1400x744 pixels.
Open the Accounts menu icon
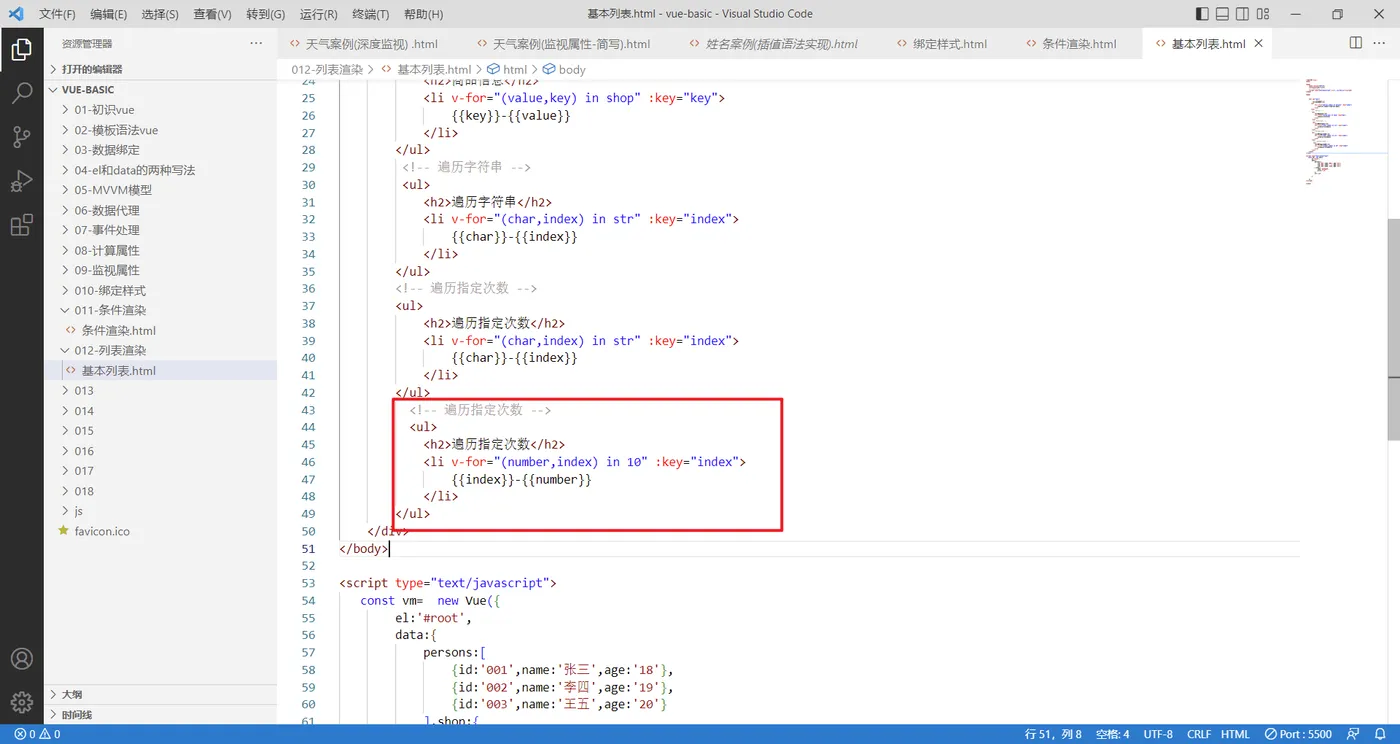(x=21, y=659)
